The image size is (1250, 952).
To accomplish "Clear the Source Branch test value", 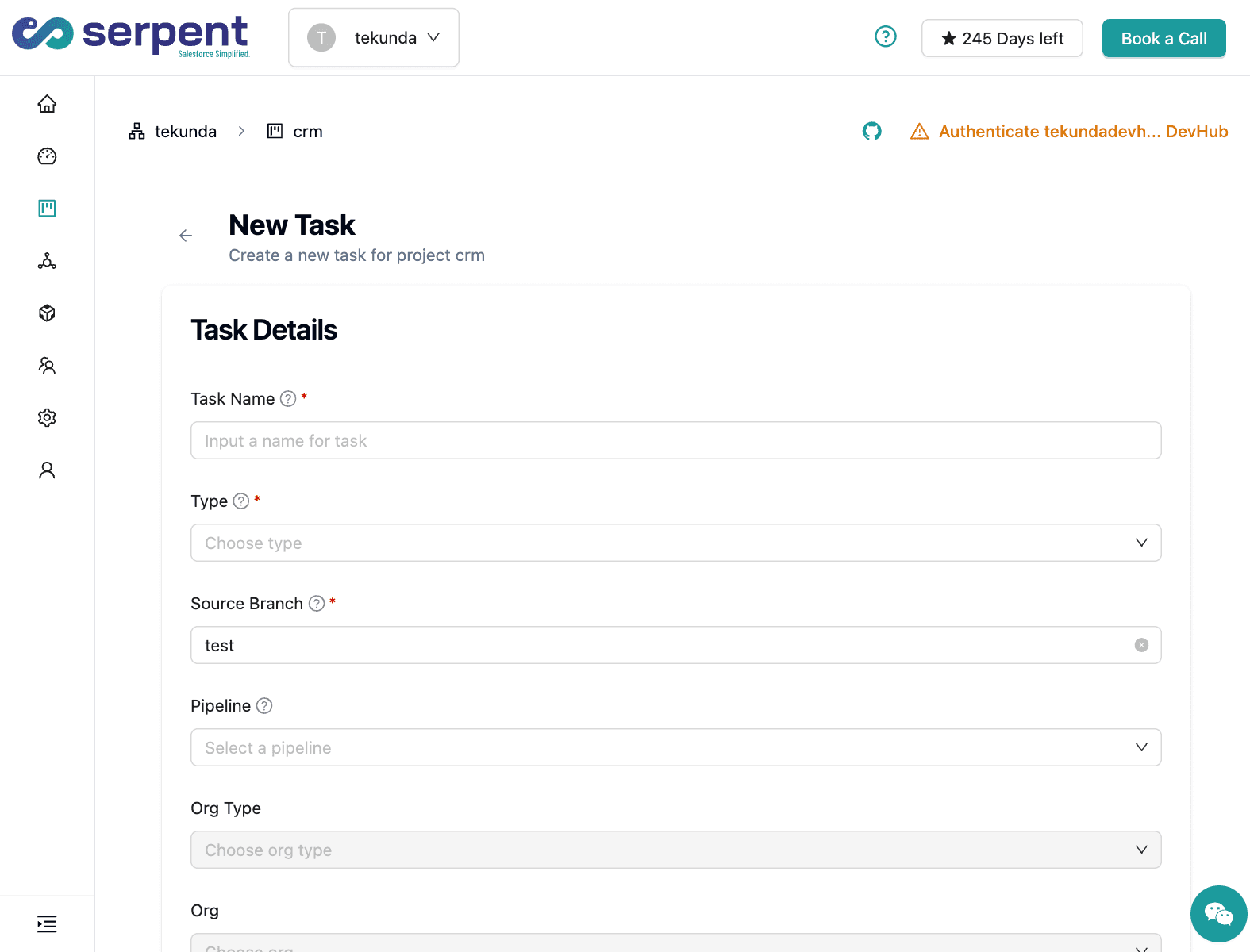I will click(1141, 645).
